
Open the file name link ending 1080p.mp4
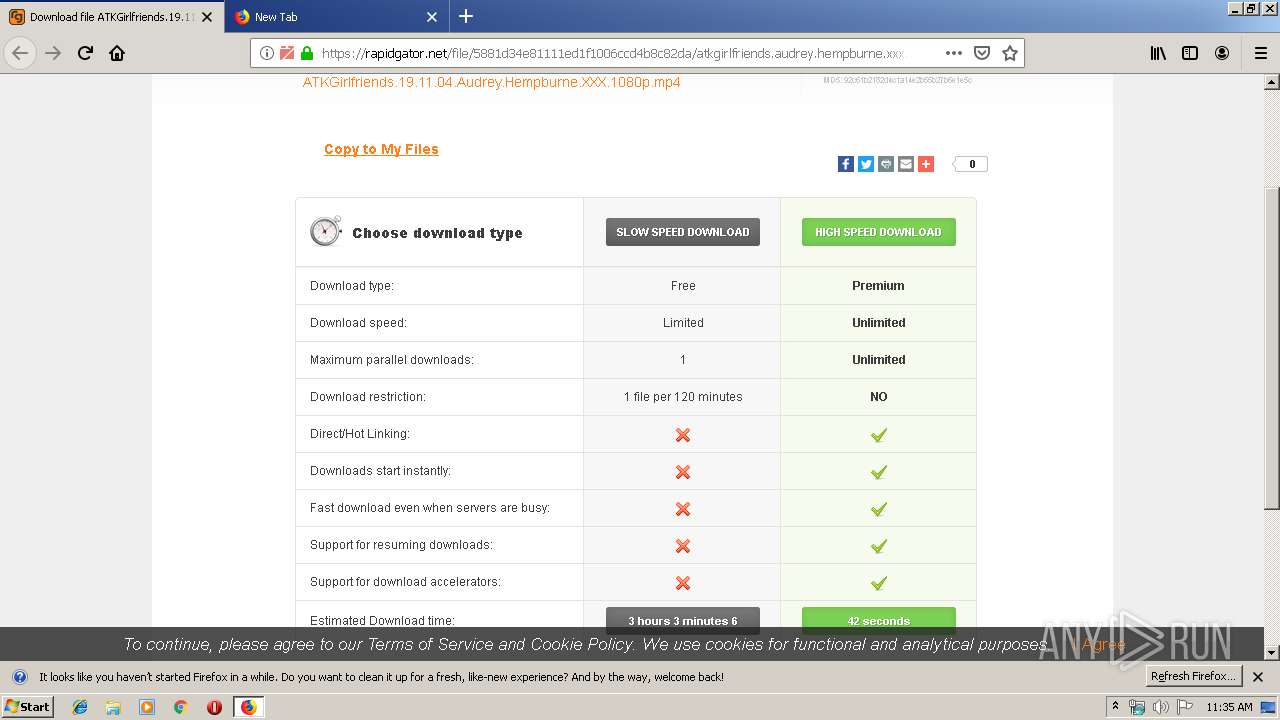(491, 82)
